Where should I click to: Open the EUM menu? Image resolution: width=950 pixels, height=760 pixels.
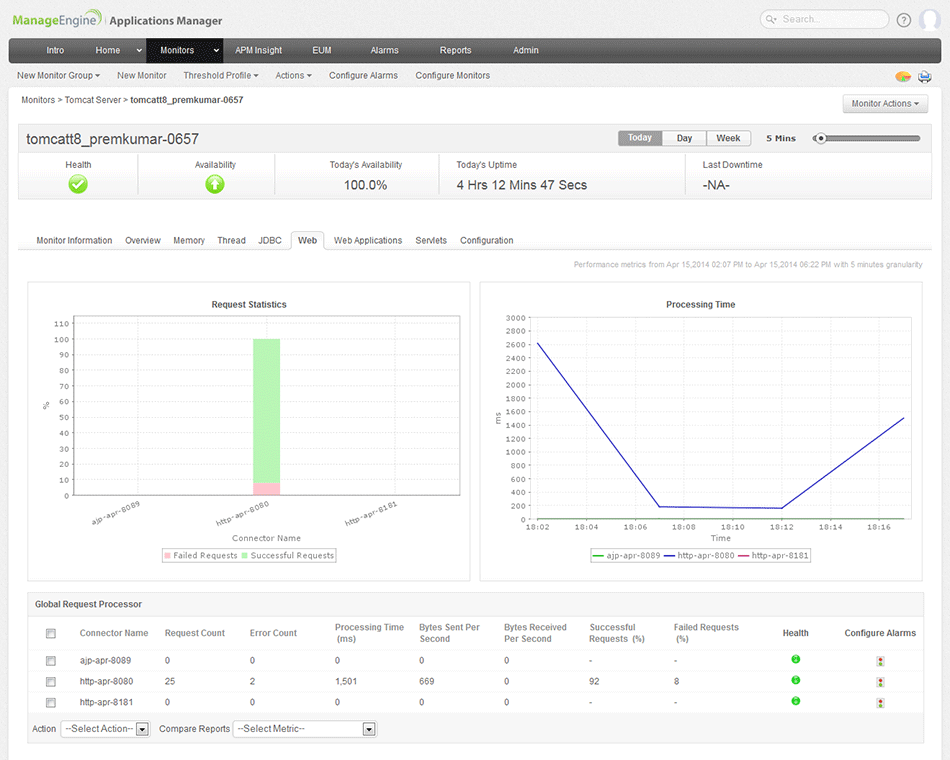click(322, 50)
